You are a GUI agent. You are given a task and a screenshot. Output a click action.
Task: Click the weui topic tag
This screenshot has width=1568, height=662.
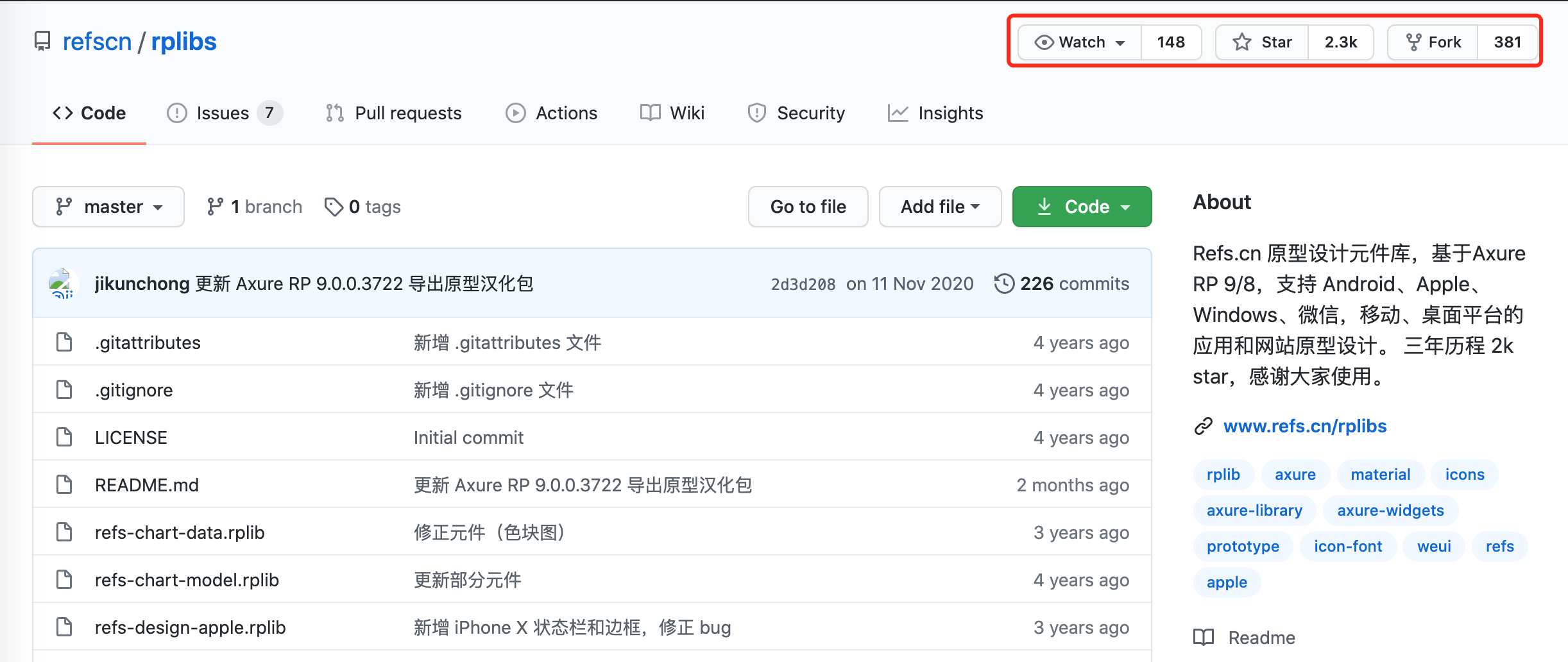click(x=1434, y=547)
